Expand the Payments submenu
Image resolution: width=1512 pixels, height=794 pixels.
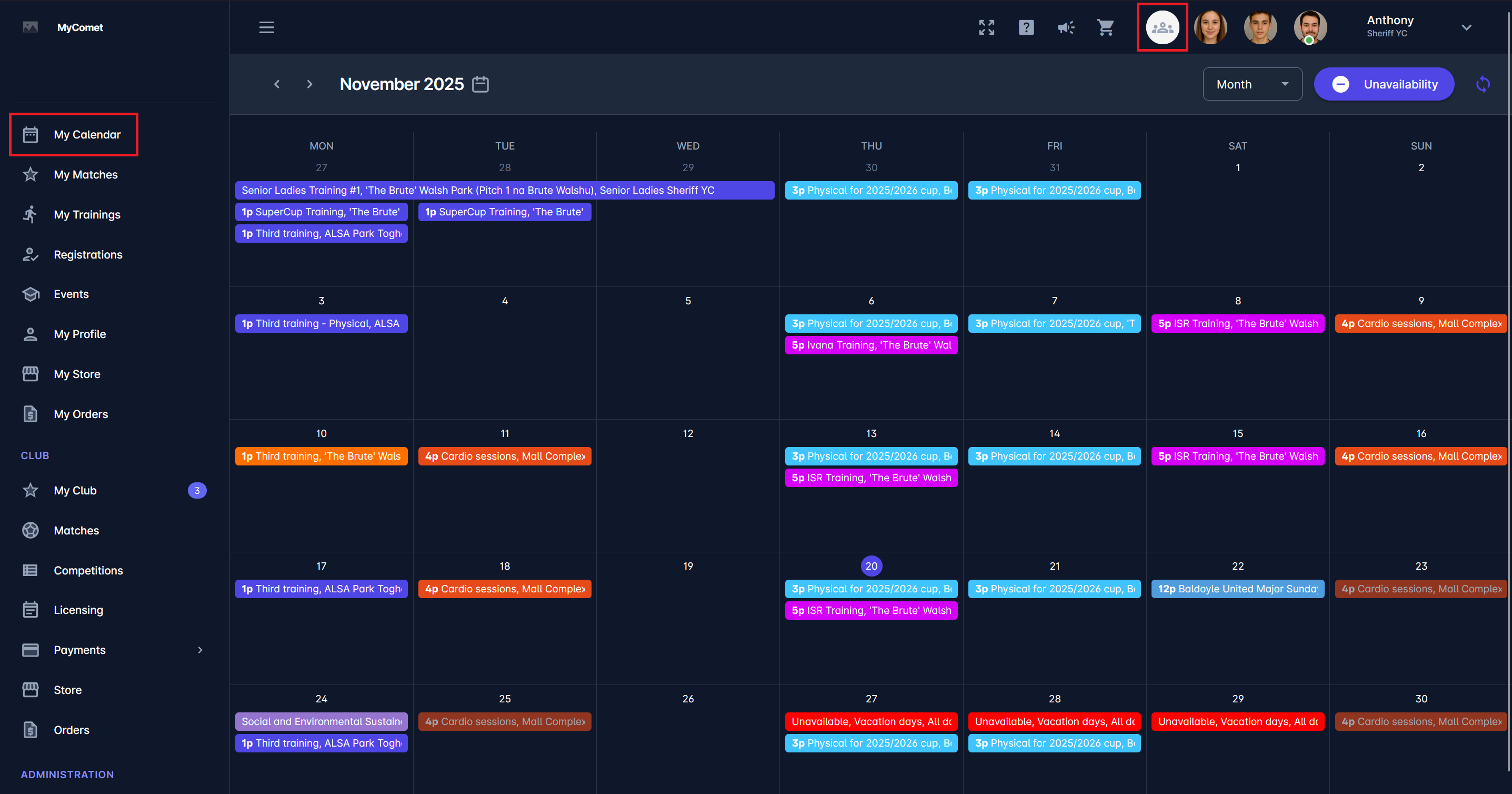pos(200,650)
